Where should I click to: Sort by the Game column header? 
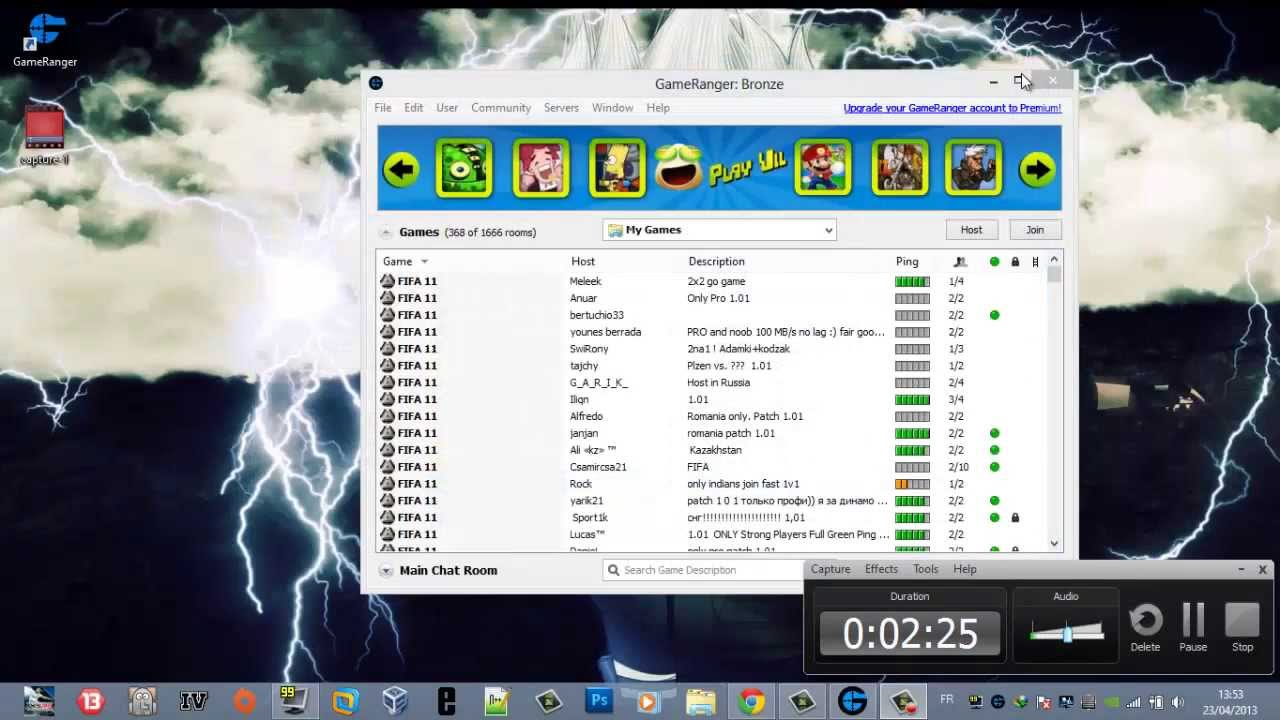tap(397, 262)
